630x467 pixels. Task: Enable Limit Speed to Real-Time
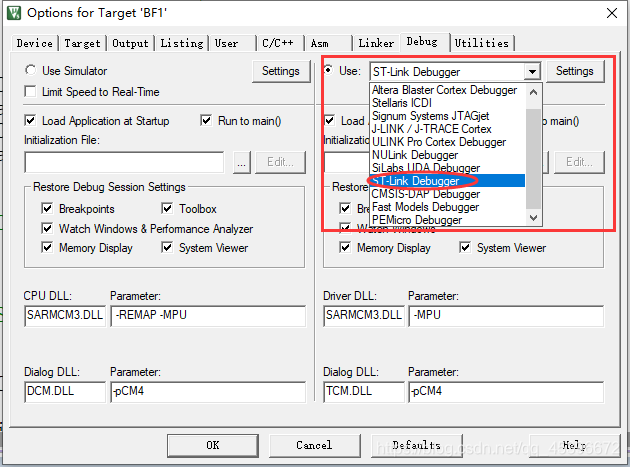[30, 91]
